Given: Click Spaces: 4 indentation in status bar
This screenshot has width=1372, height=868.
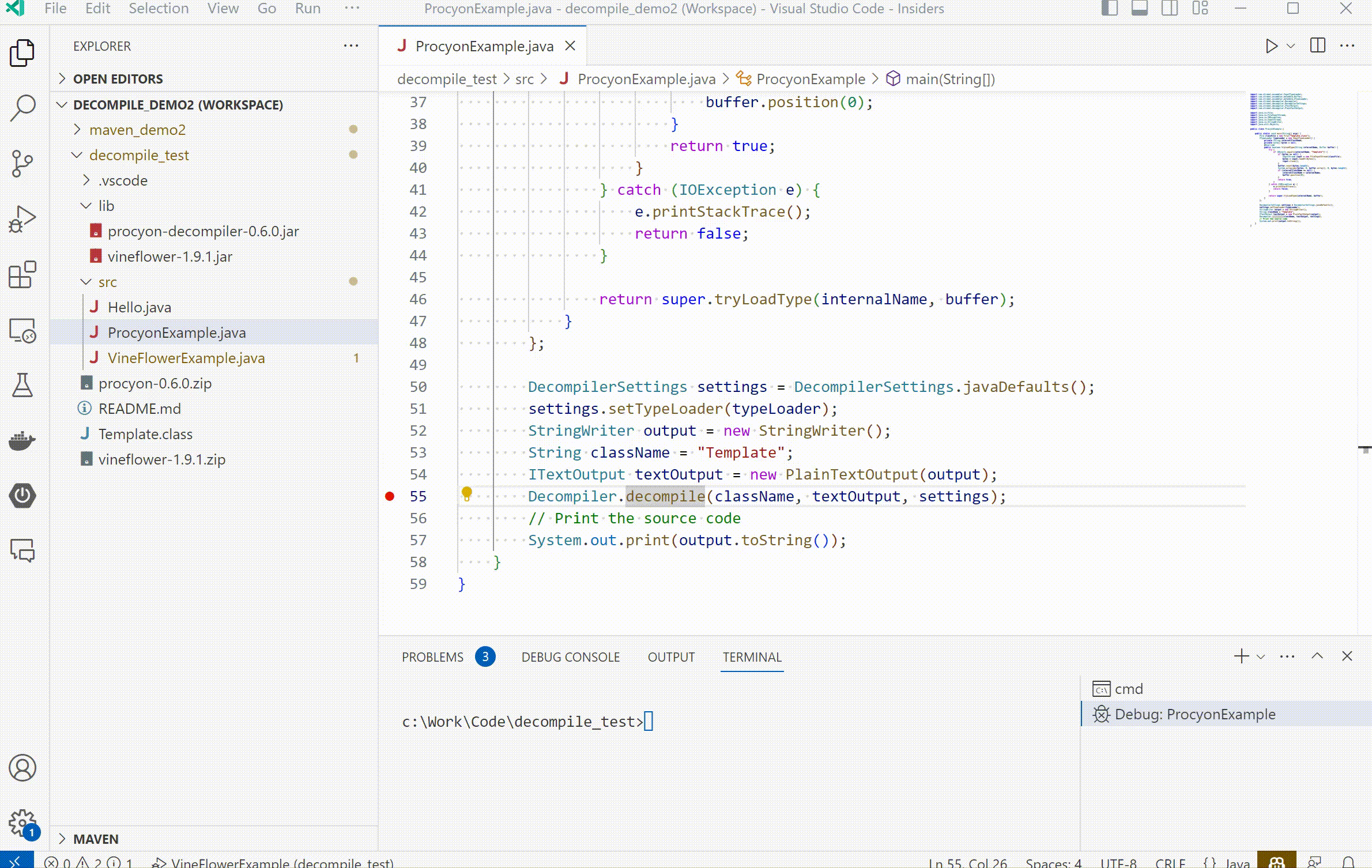Looking at the screenshot, I should [1053, 863].
